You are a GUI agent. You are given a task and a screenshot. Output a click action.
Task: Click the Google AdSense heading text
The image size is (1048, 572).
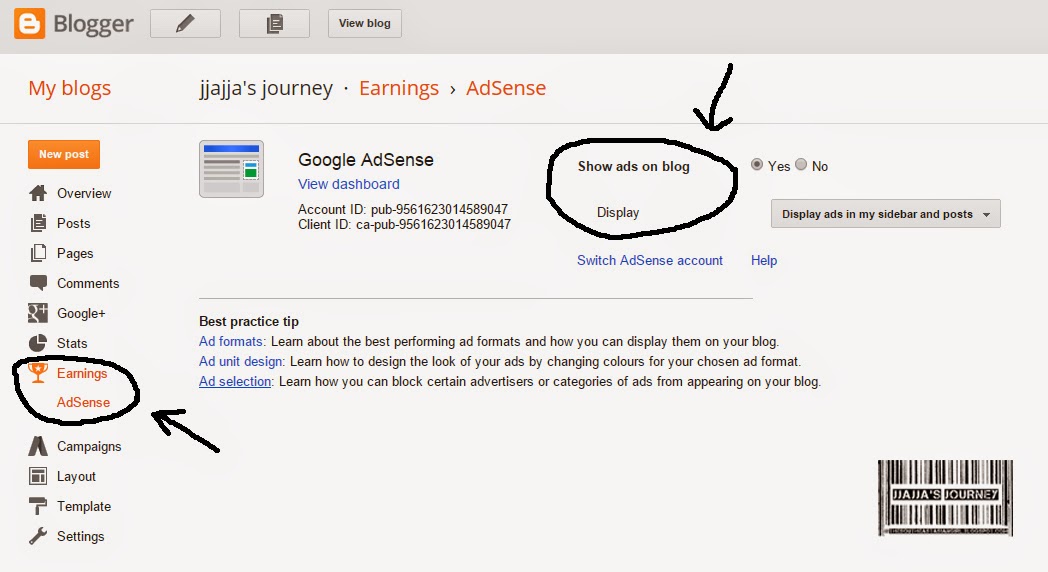tap(366, 160)
